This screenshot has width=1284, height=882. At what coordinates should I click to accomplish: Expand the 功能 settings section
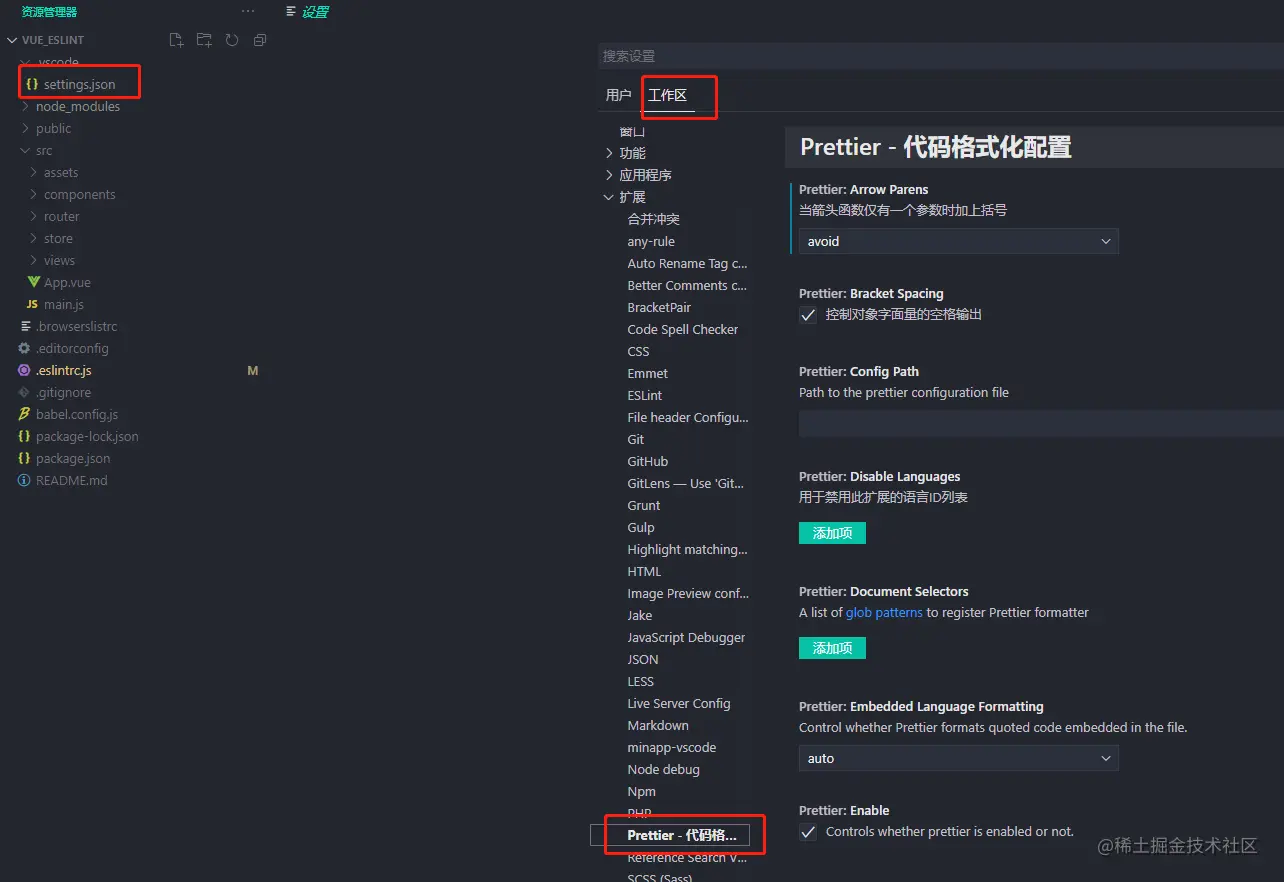click(x=609, y=153)
